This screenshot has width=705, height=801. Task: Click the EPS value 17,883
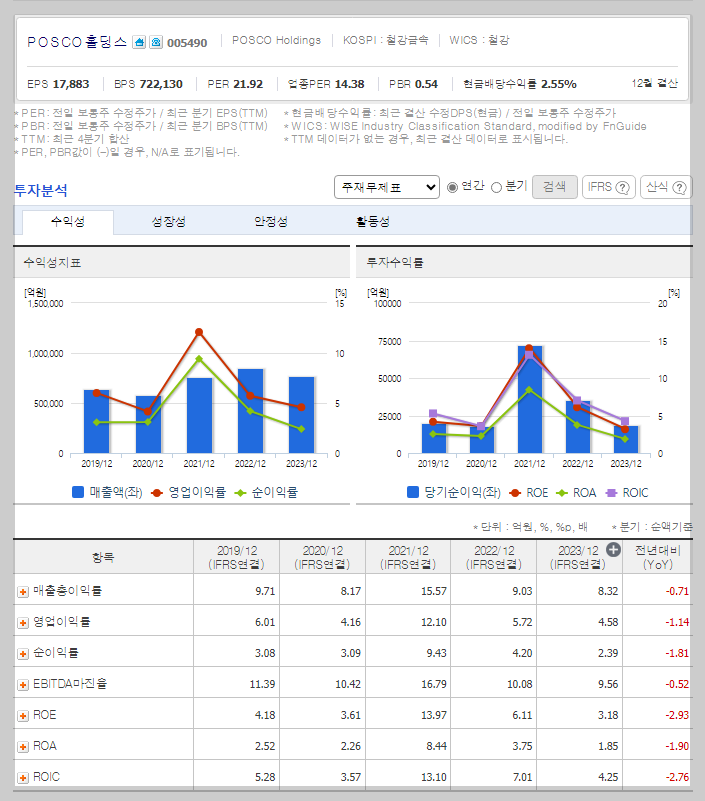tap(70, 84)
